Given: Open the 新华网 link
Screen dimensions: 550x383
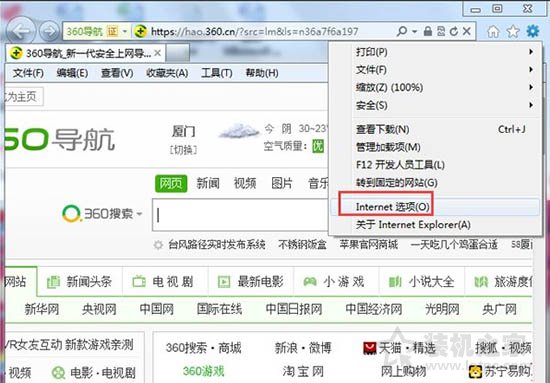Looking at the screenshot, I should point(41,309).
